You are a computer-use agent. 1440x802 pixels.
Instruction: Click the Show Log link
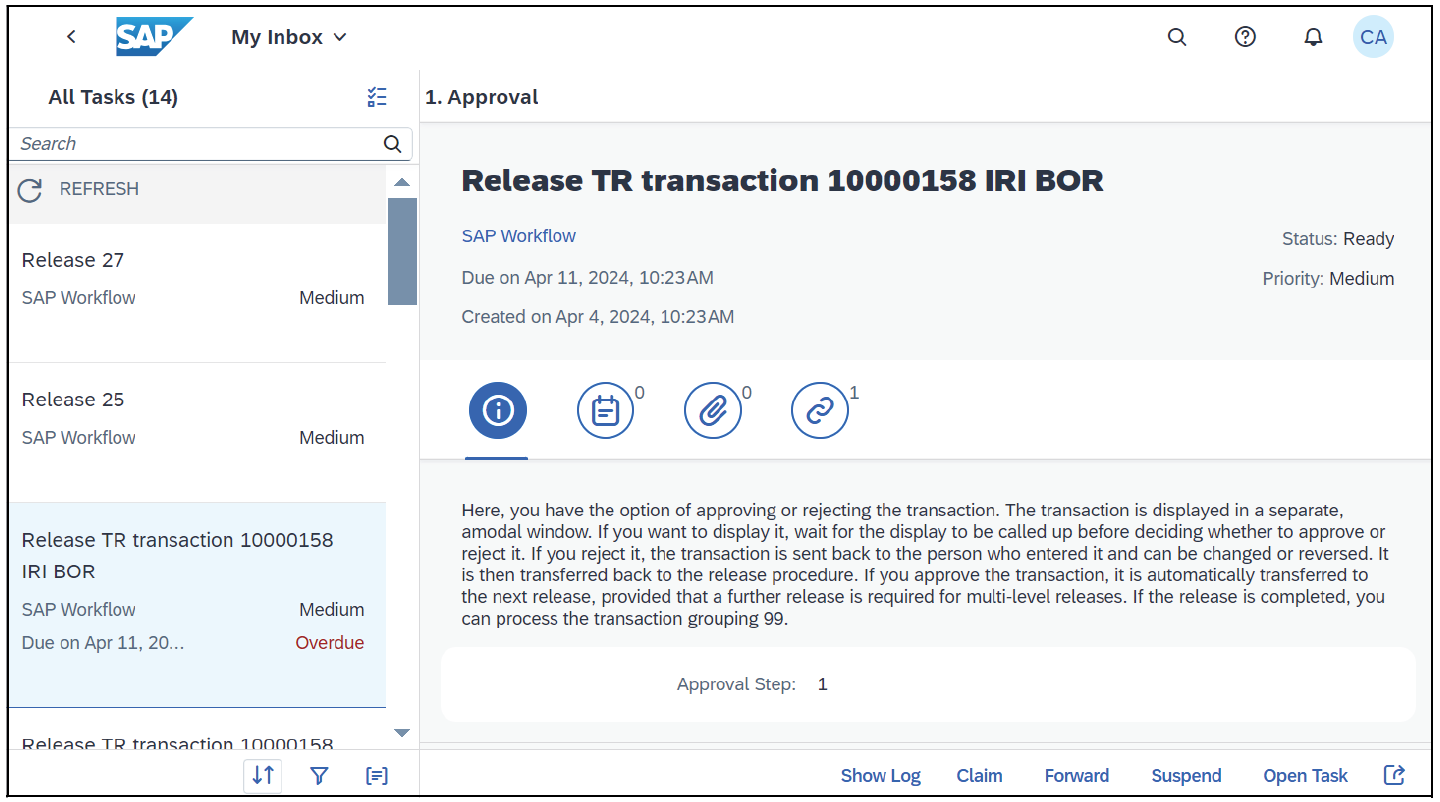point(880,775)
